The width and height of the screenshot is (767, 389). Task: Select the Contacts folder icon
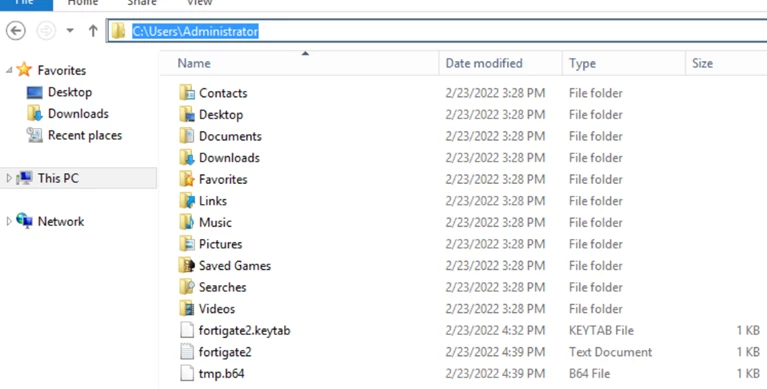pyautogui.click(x=187, y=92)
